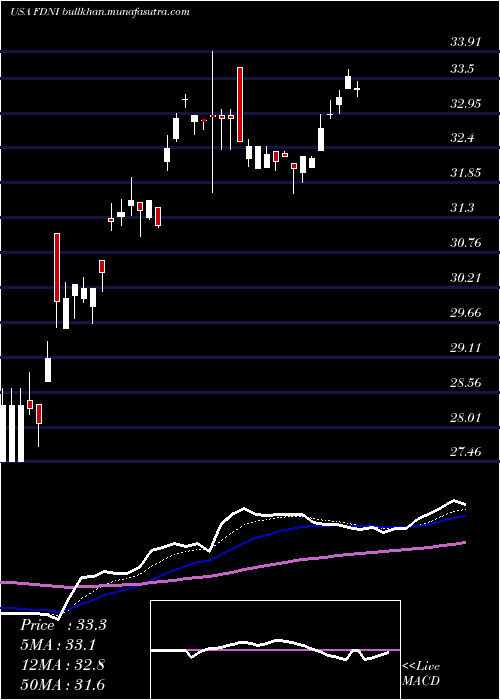Click the 29.11 price axis label
The image size is (500, 700).
[x=466, y=347]
